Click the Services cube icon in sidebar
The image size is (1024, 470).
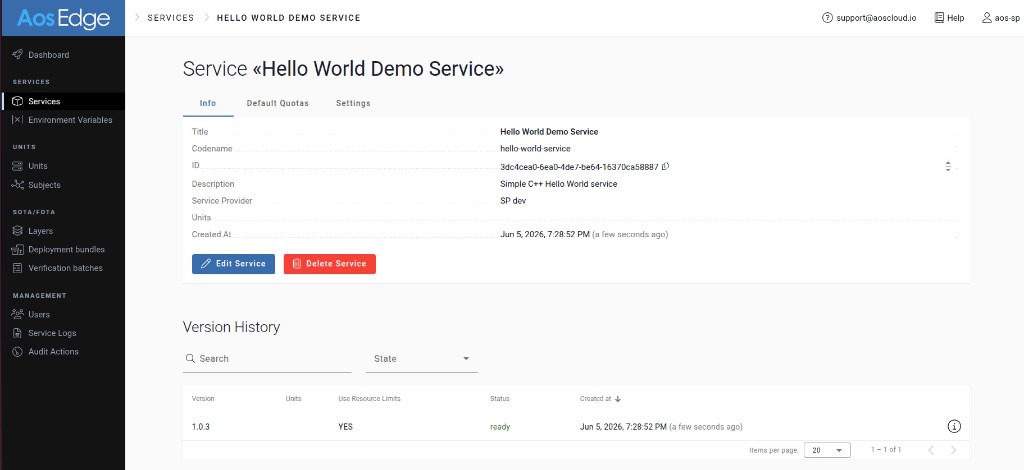click(18, 101)
